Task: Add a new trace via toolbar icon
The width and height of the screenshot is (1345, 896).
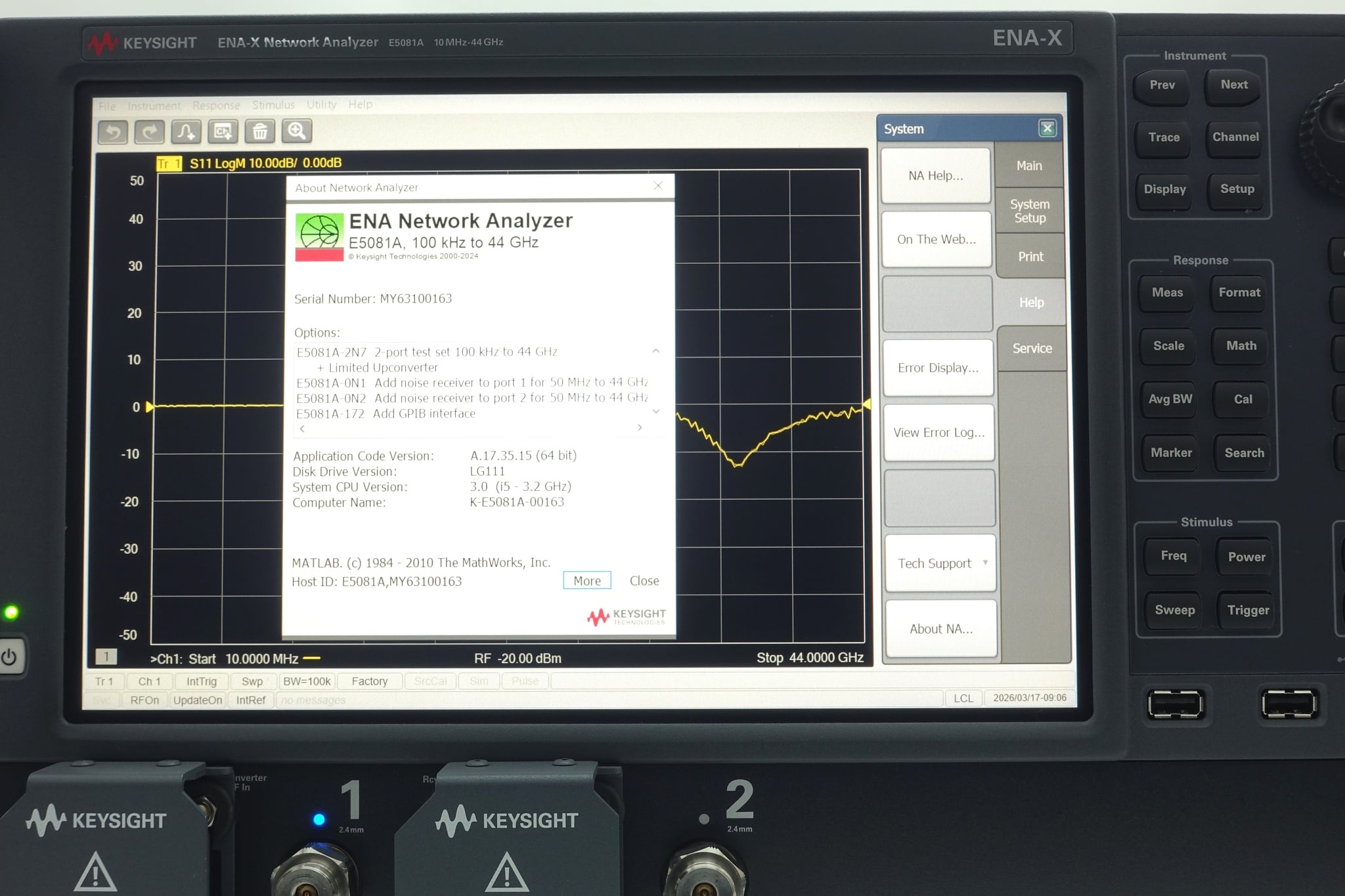Action: (x=187, y=132)
